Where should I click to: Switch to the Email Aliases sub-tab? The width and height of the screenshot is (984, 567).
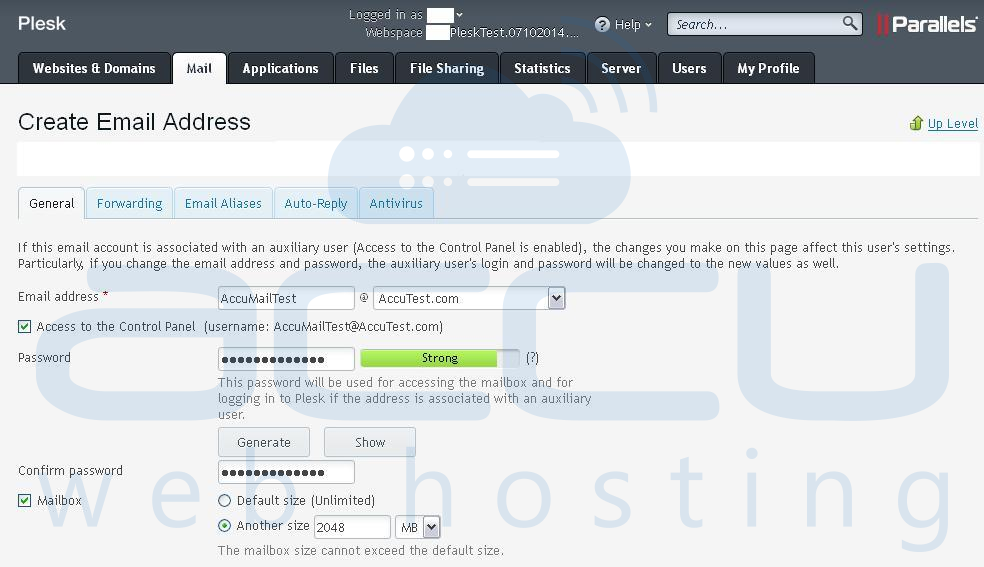(x=223, y=203)
